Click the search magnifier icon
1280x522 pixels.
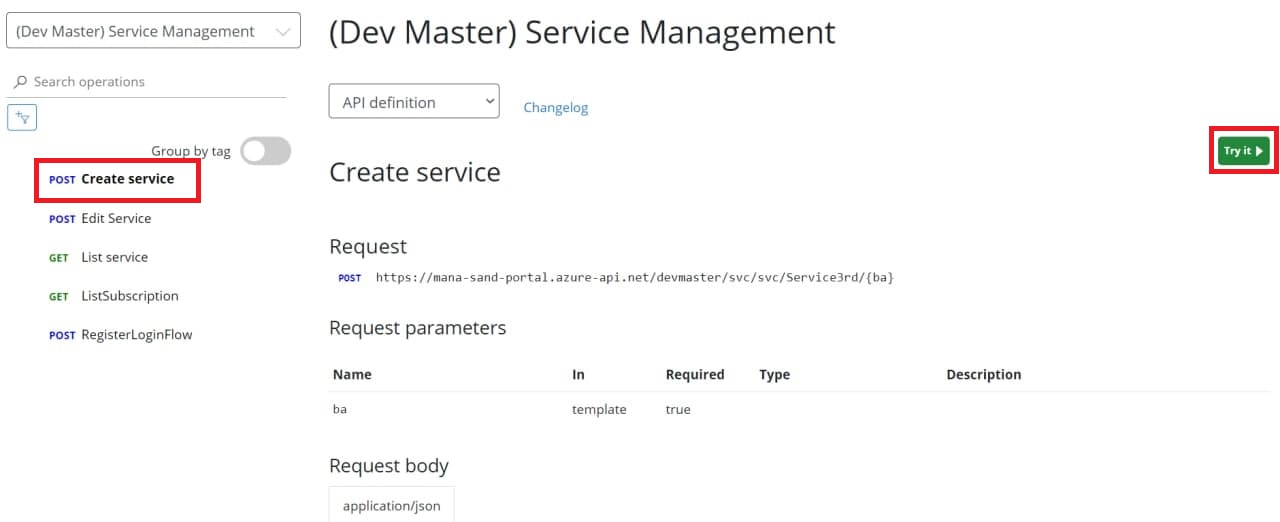coord(20,82)
